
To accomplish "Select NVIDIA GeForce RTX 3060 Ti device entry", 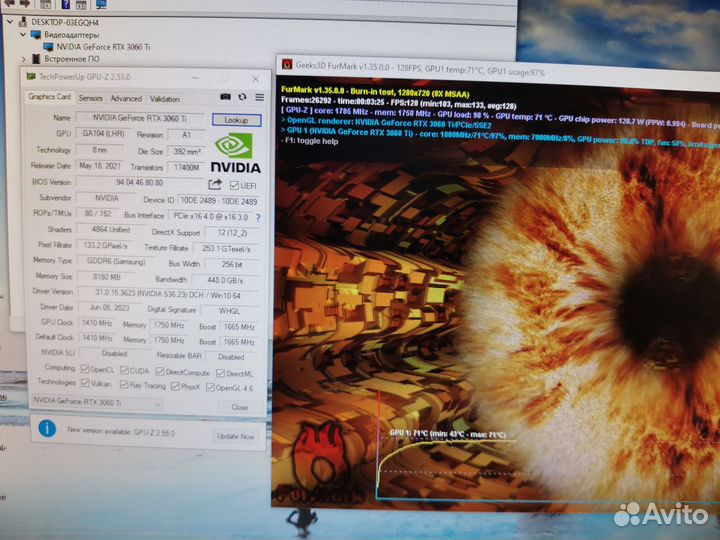I will pyautogui.click(x=103, y=46).
